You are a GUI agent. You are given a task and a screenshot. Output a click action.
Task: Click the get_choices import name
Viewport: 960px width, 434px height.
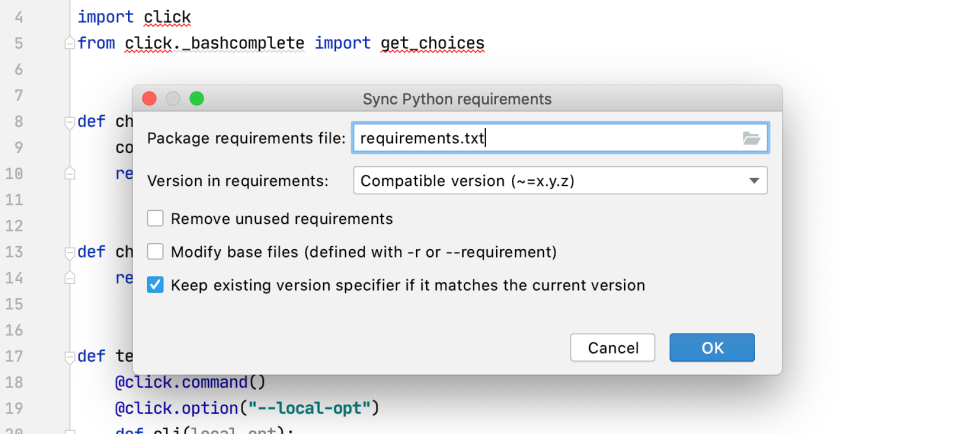coord(432,44)
